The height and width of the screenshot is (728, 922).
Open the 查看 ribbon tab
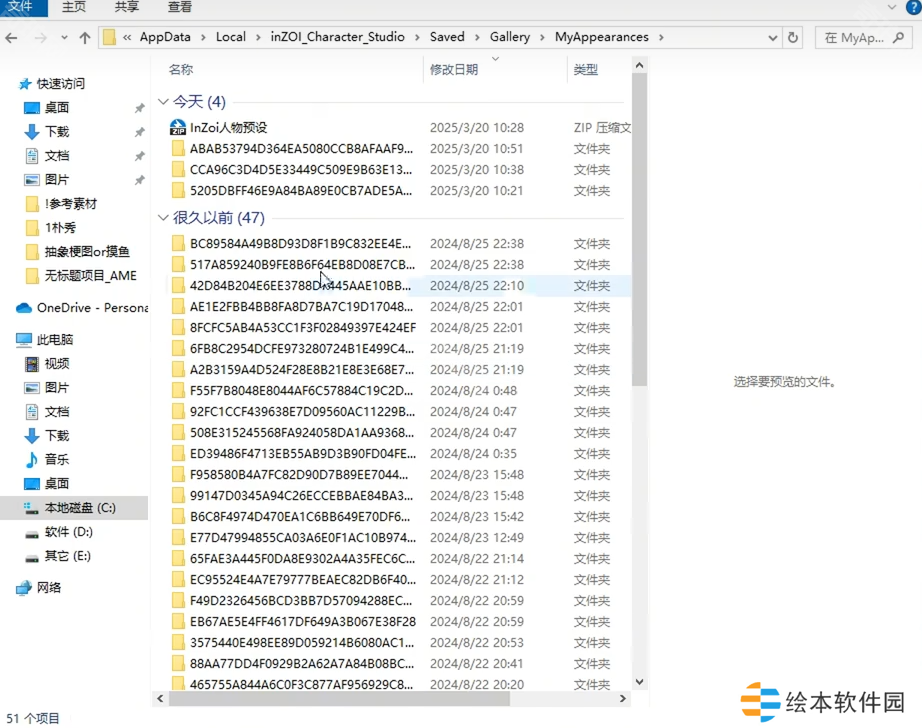[180, 7]
